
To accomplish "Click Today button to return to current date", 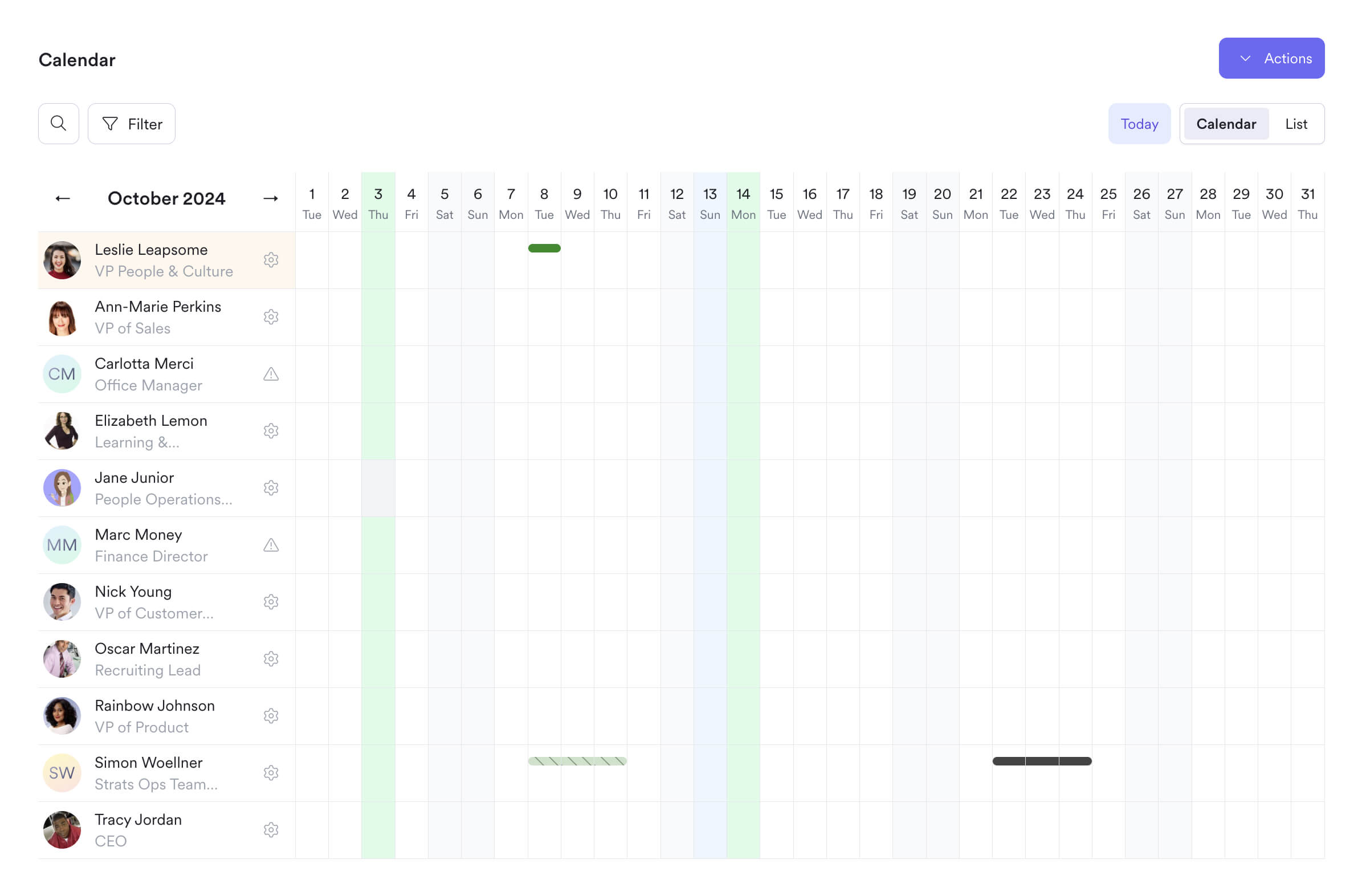I will coord(1139,123).
